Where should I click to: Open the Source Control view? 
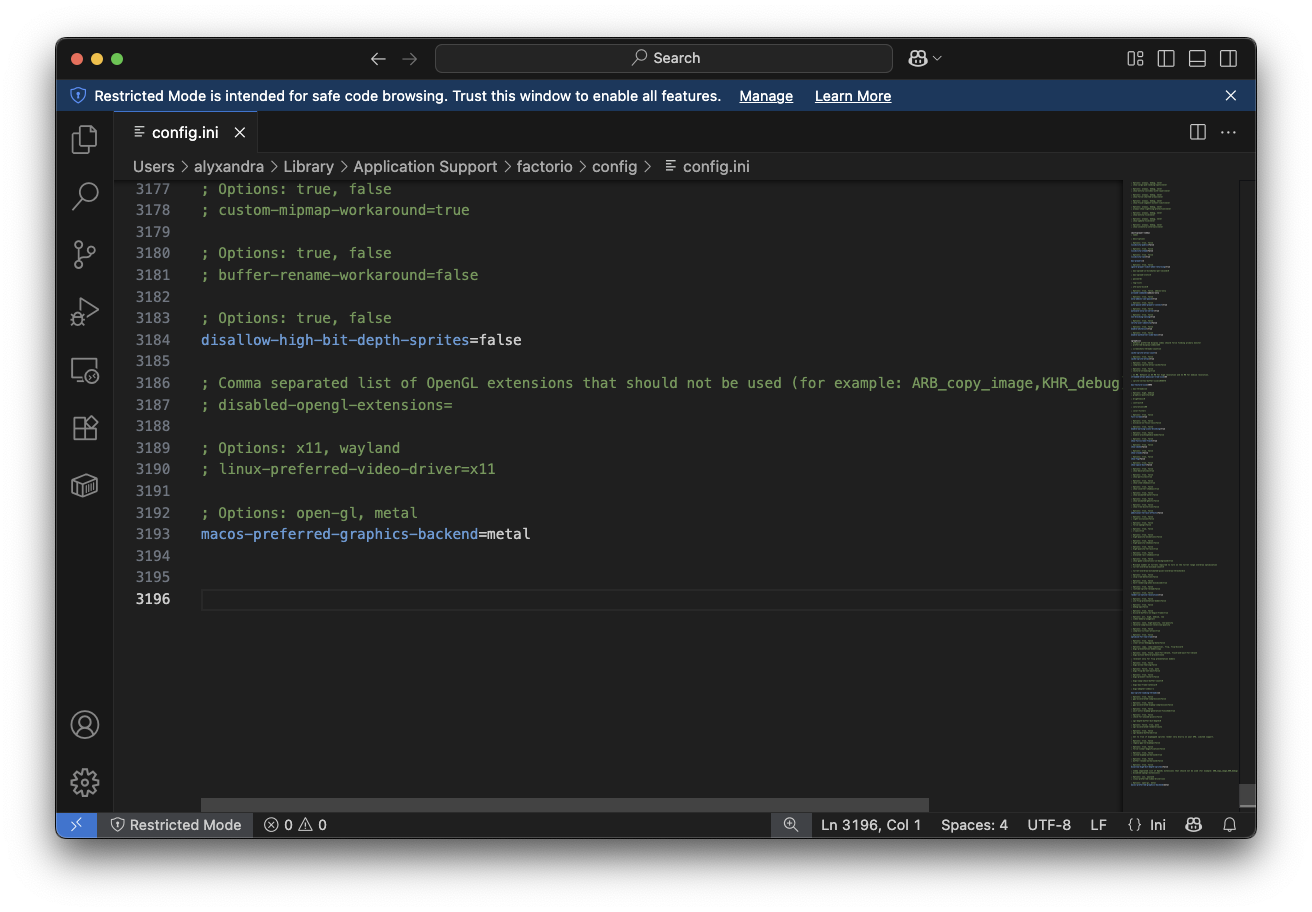85,254
